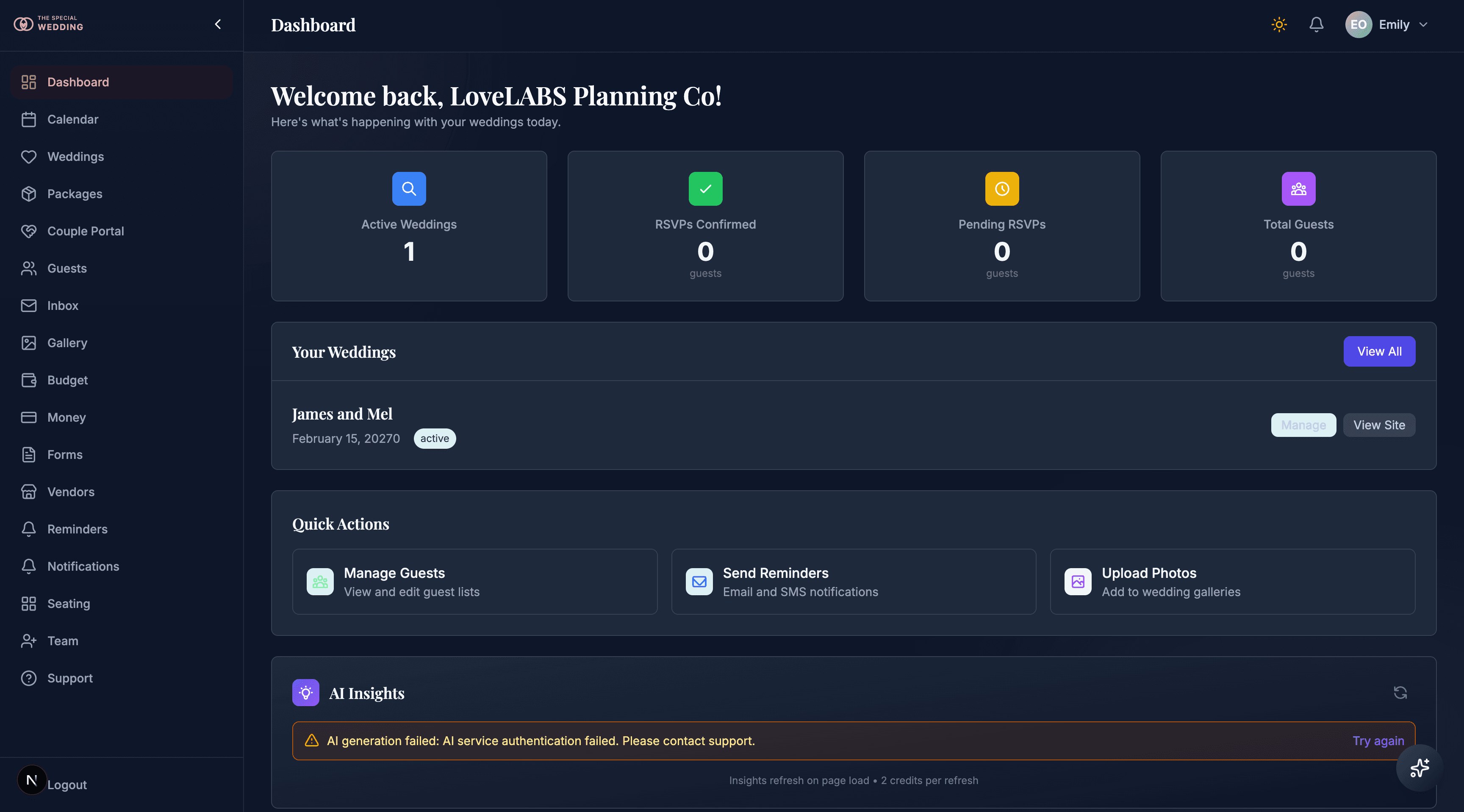
Task: Open the Inbox from the sidebar
Action: point(63,305)
